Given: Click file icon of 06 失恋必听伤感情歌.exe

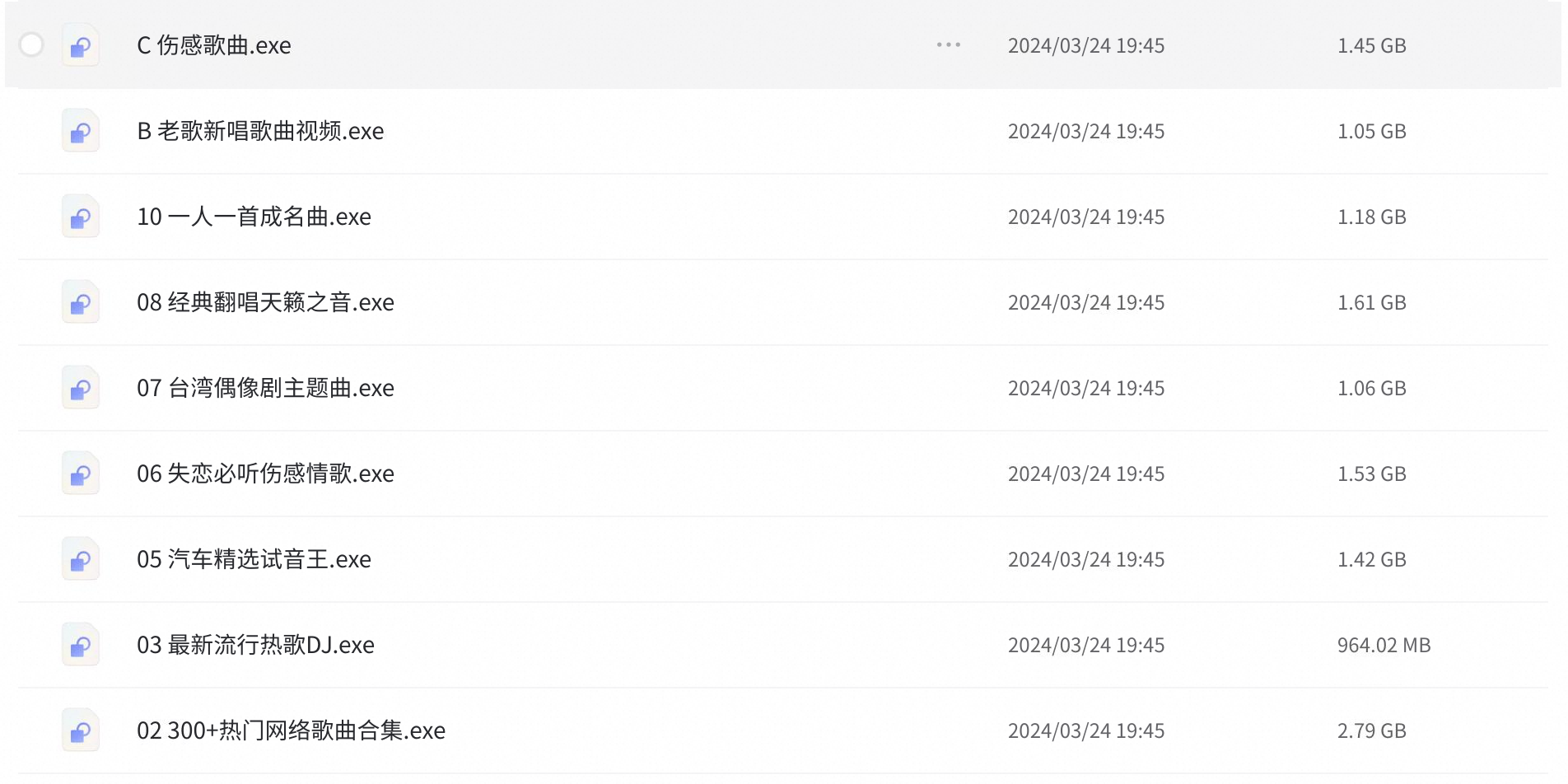Looking at the screenshot, I should coord(81,474).
